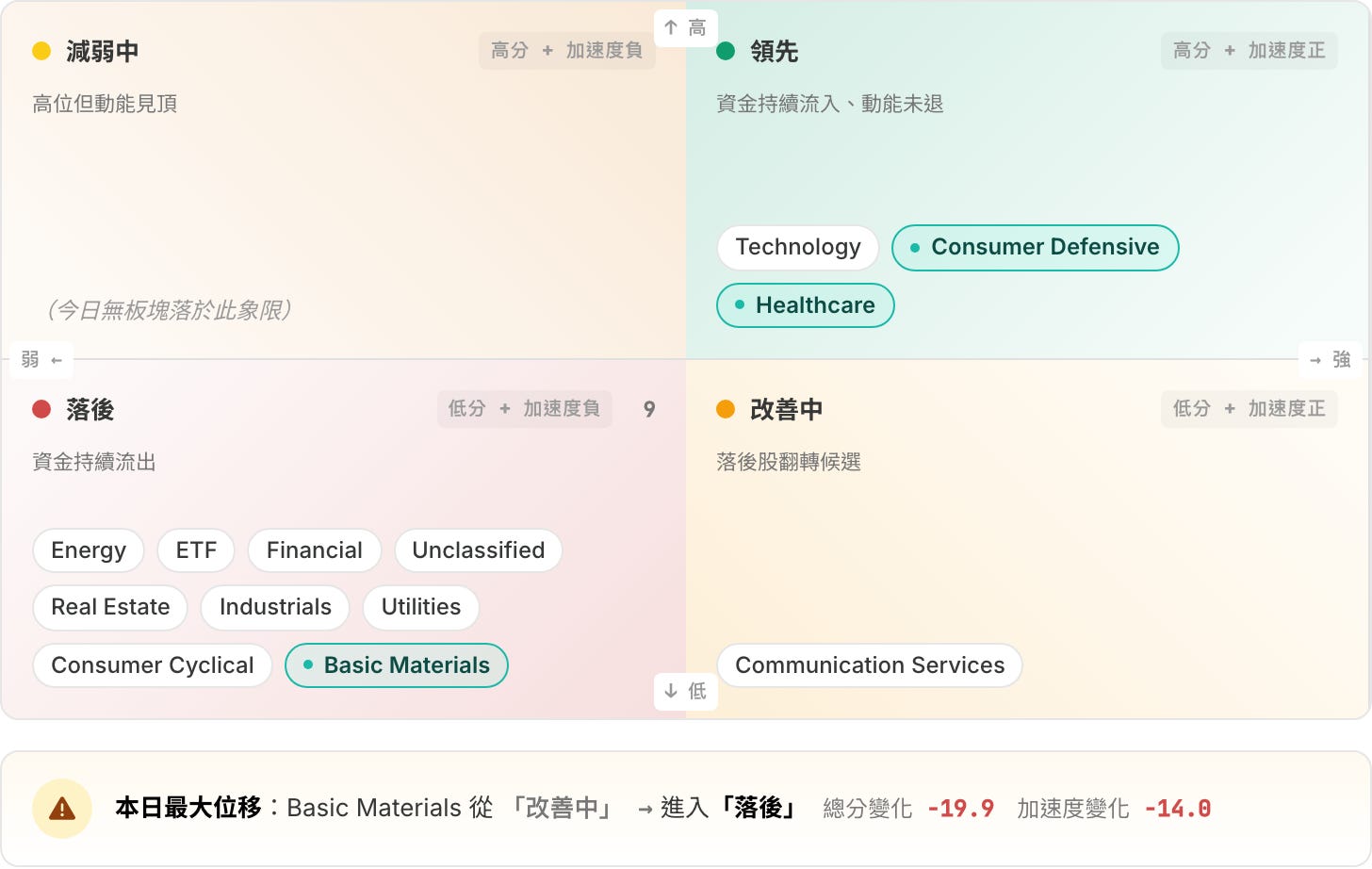Click the green dot beside 領先

click(726, 51)
